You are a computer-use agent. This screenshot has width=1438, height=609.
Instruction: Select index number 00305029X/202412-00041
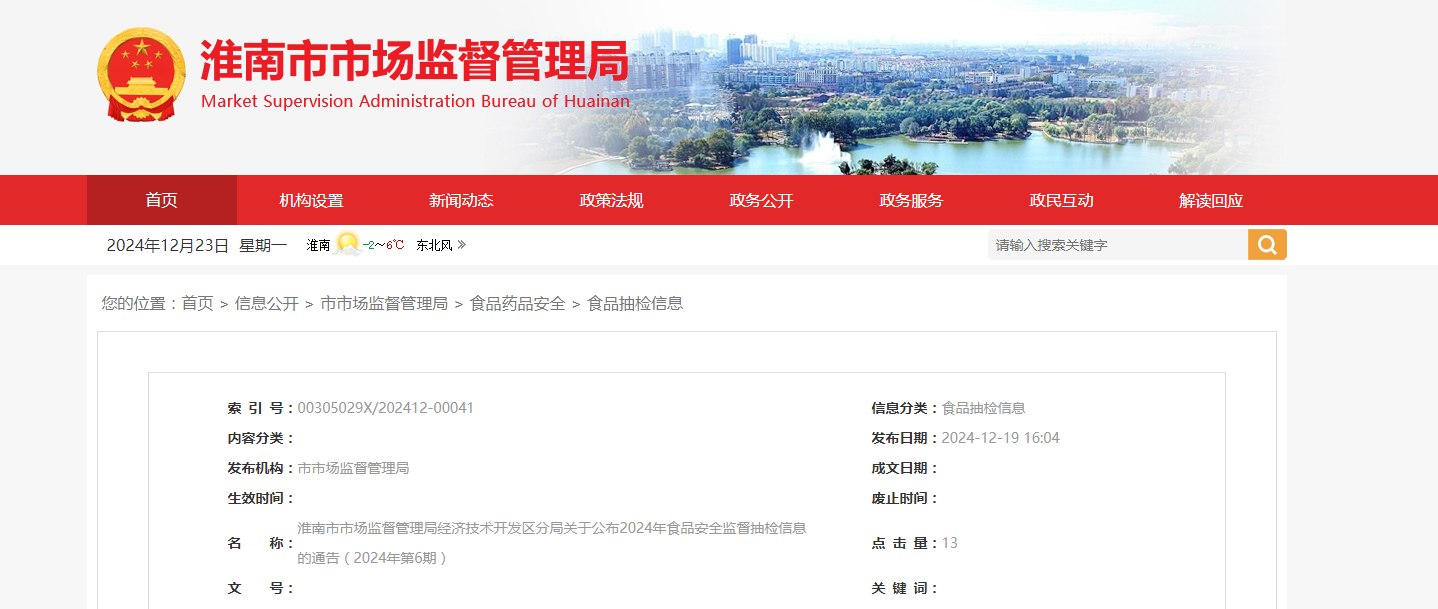coord(386,408)
